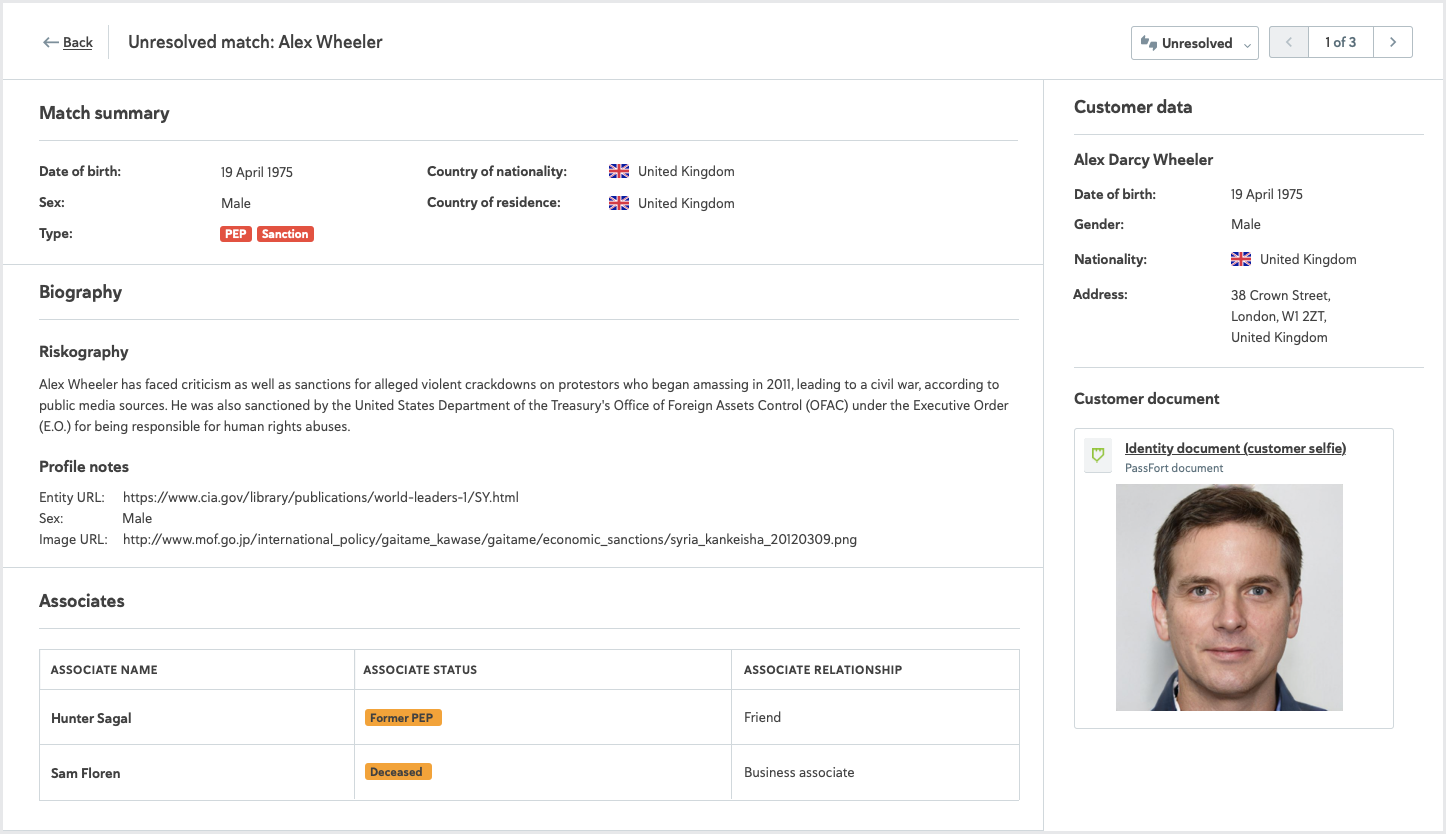Screen dimensions: 1446x834
Task: Click the Former PEP status badge
Action: [403, 718]
